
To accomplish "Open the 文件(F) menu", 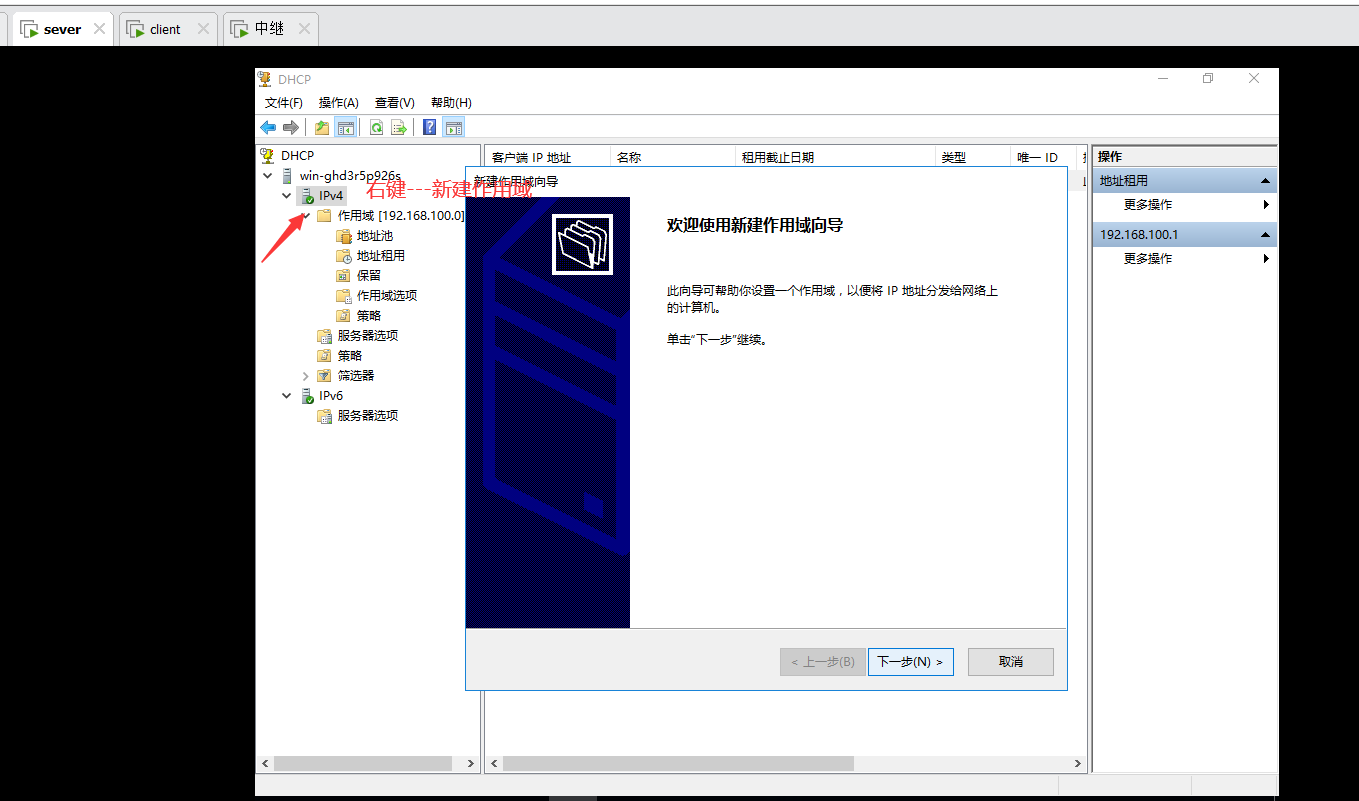I will coord(284,103).
